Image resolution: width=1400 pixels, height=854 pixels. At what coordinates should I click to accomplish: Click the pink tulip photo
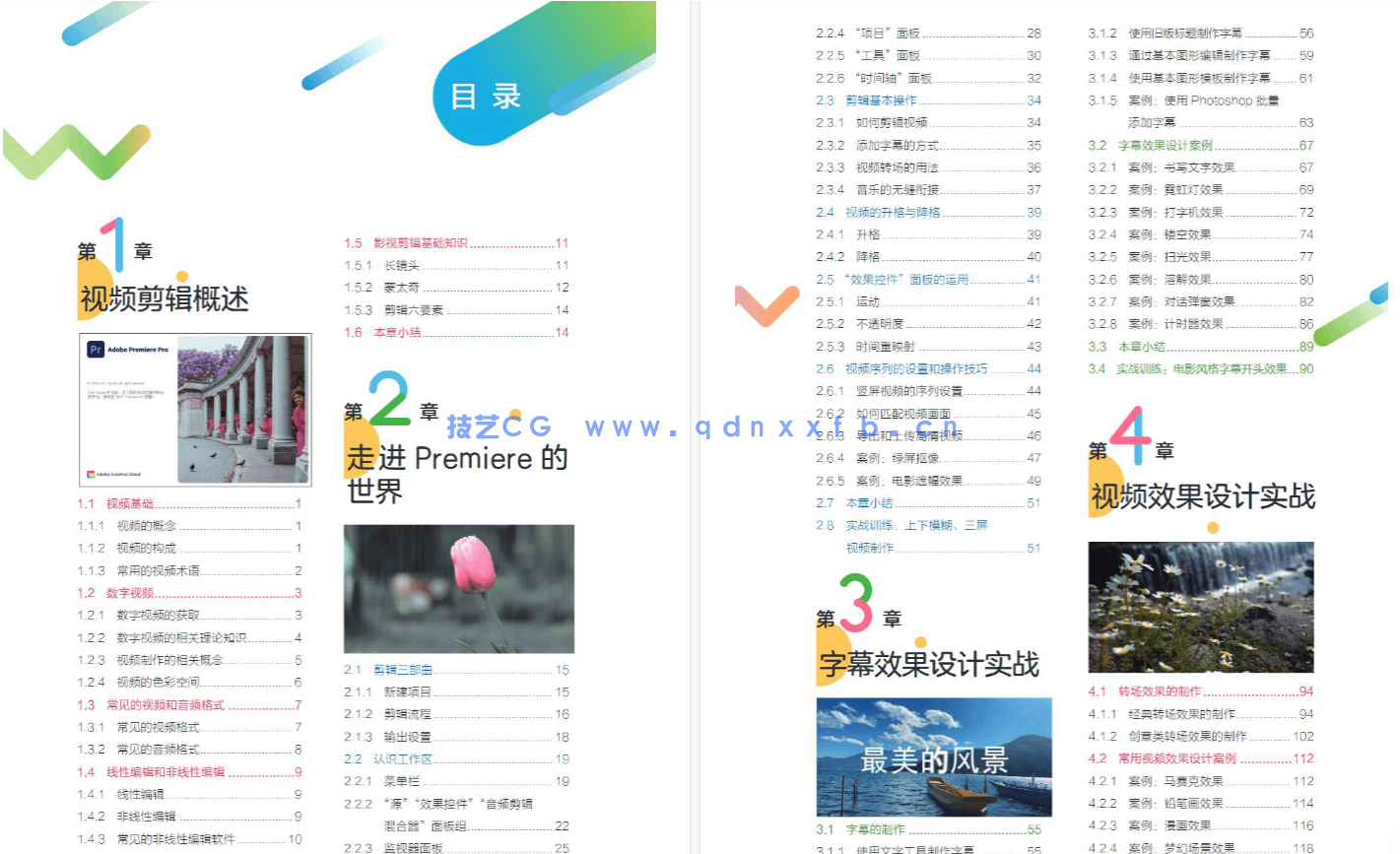pos(457,589)
